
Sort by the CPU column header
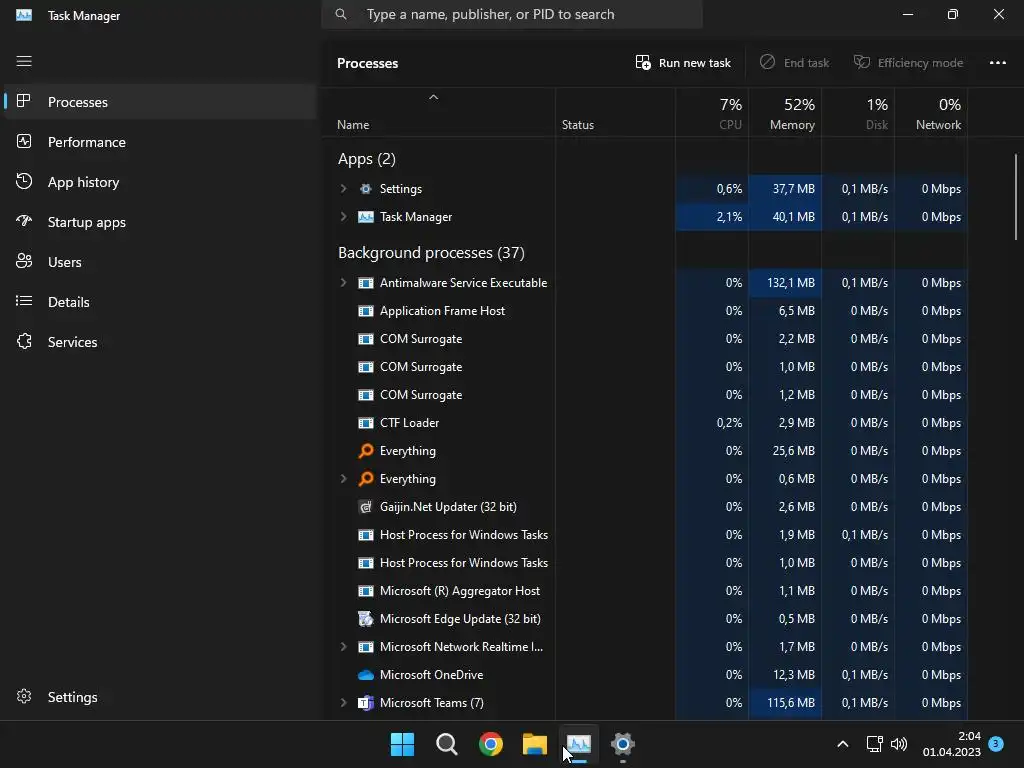point(712,114)
